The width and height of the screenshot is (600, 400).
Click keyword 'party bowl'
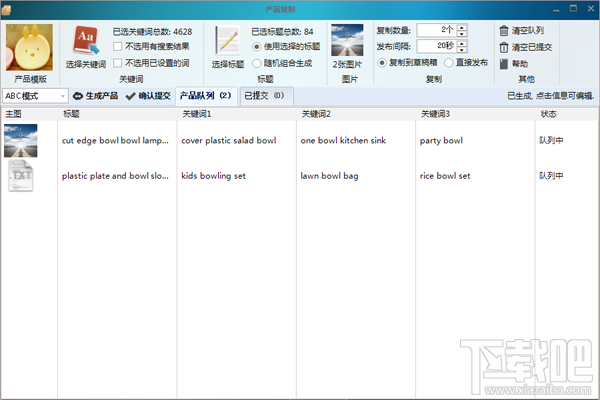[x=441, y=140]
